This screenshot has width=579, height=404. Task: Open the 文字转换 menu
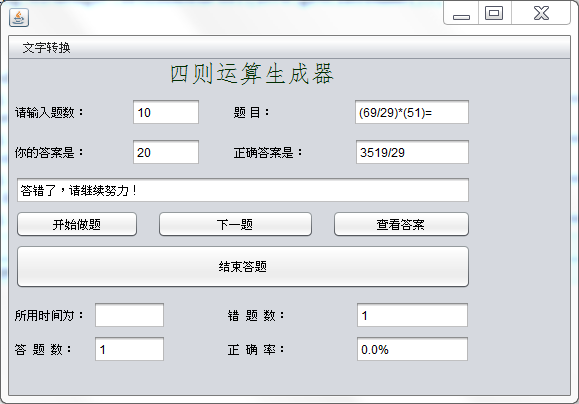pos(46,48)
